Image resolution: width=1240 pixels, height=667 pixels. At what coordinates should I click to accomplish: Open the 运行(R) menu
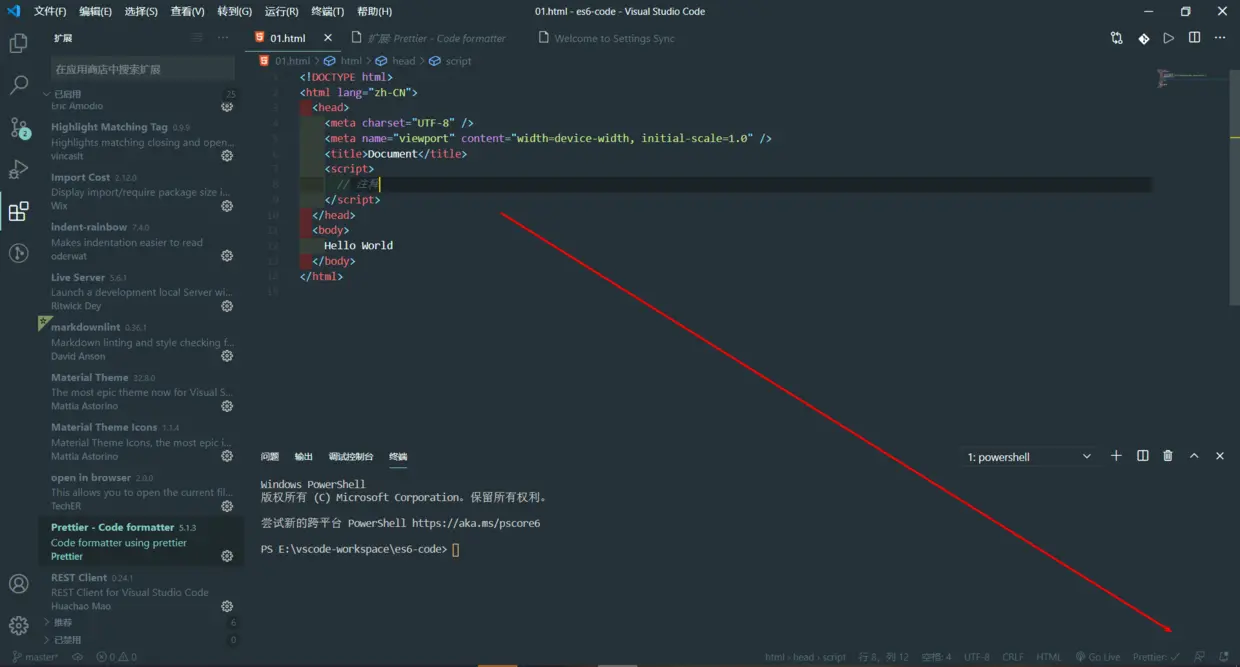click(281, 11)
